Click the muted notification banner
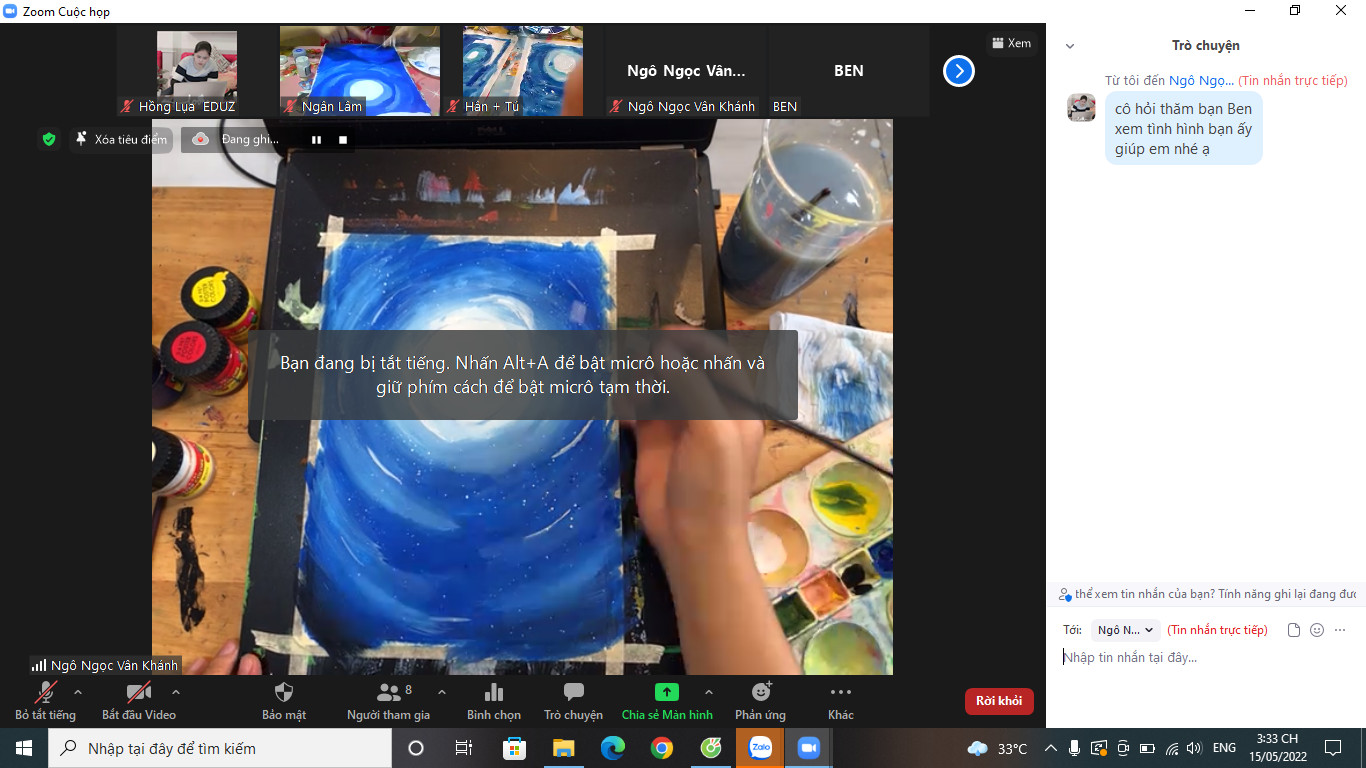This screenshot has width=1366, height=768. click(523, 375)
